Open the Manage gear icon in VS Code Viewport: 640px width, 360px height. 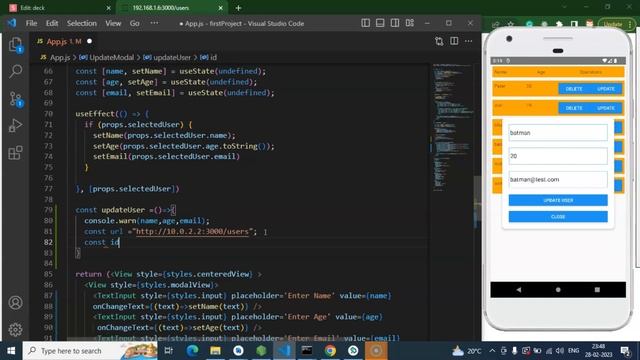(16, 329)
